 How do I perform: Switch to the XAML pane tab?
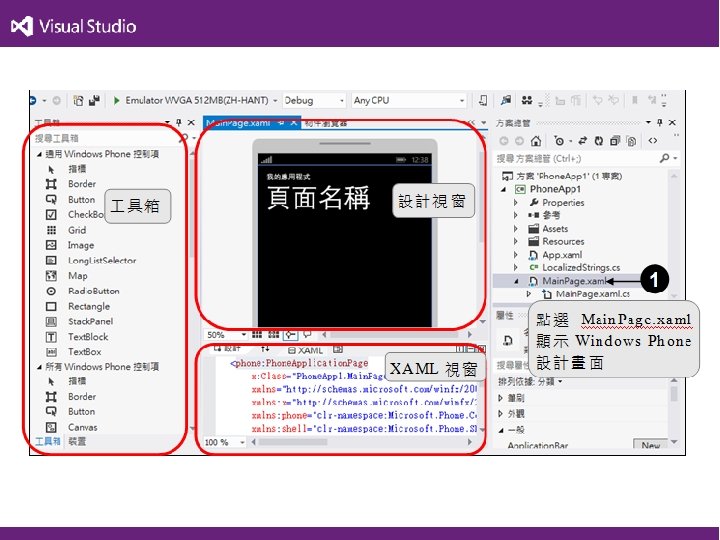click(x=306, y=350)
